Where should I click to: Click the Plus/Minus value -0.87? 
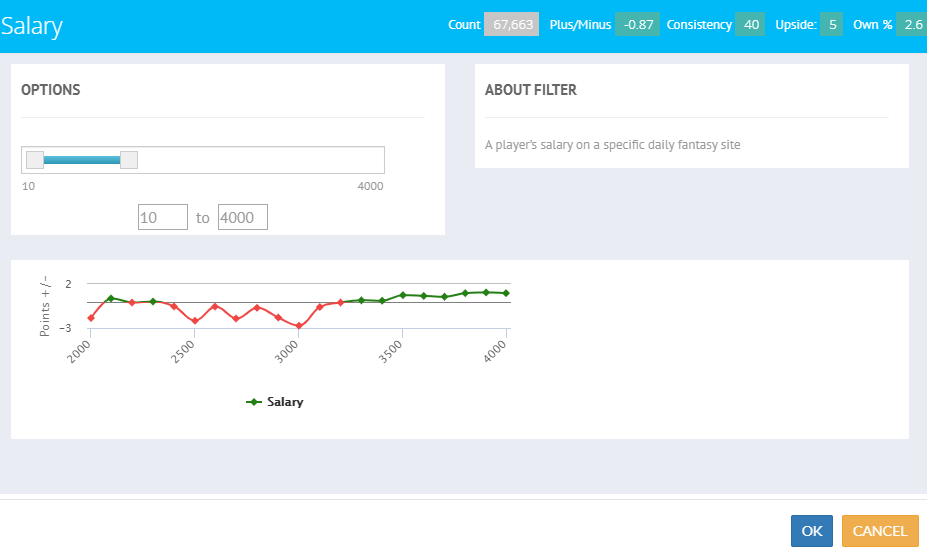tap(637, 24)
